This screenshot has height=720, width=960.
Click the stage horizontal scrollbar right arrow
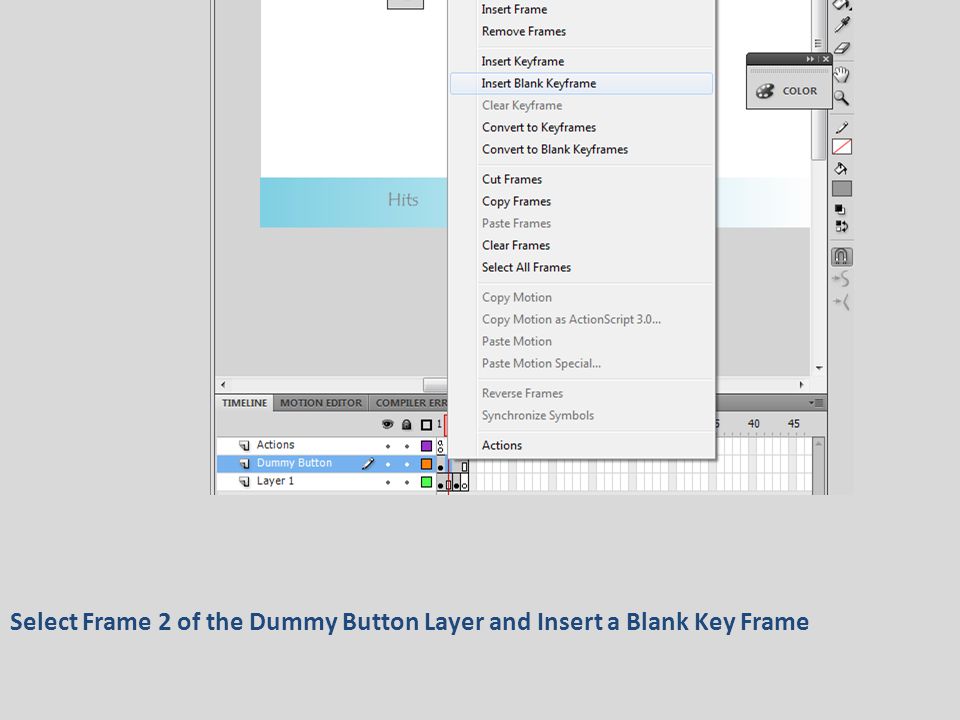click(801, 385)
